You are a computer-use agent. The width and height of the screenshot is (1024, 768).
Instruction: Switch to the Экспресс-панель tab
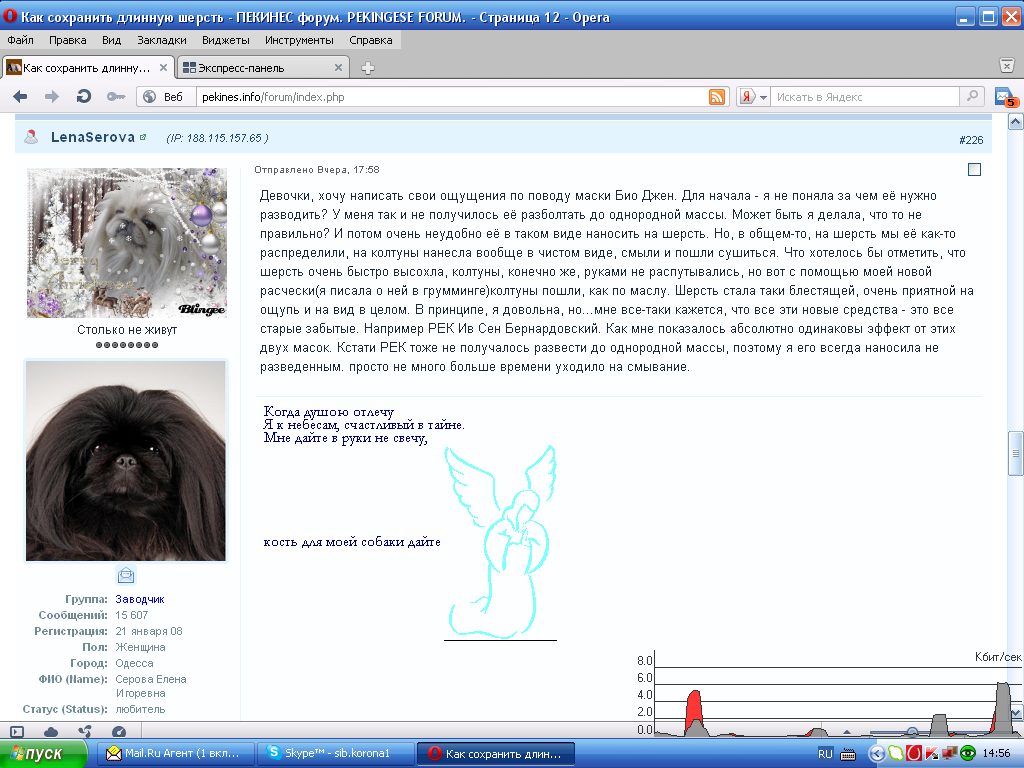[x=263, y=68]
